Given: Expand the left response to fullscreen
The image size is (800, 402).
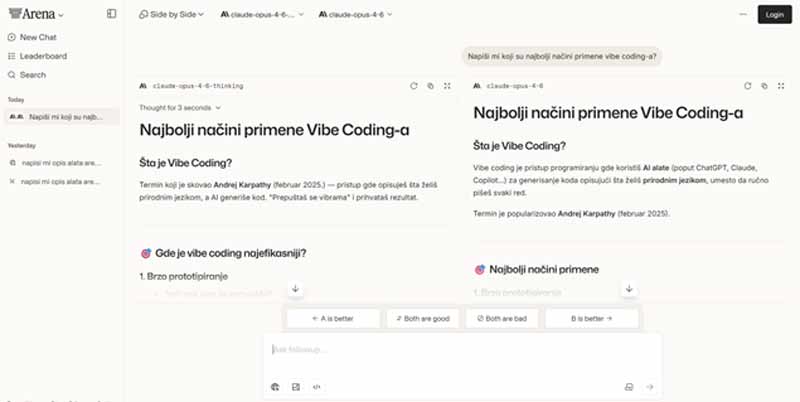Looking at the screenshot, I should (447, 86).
